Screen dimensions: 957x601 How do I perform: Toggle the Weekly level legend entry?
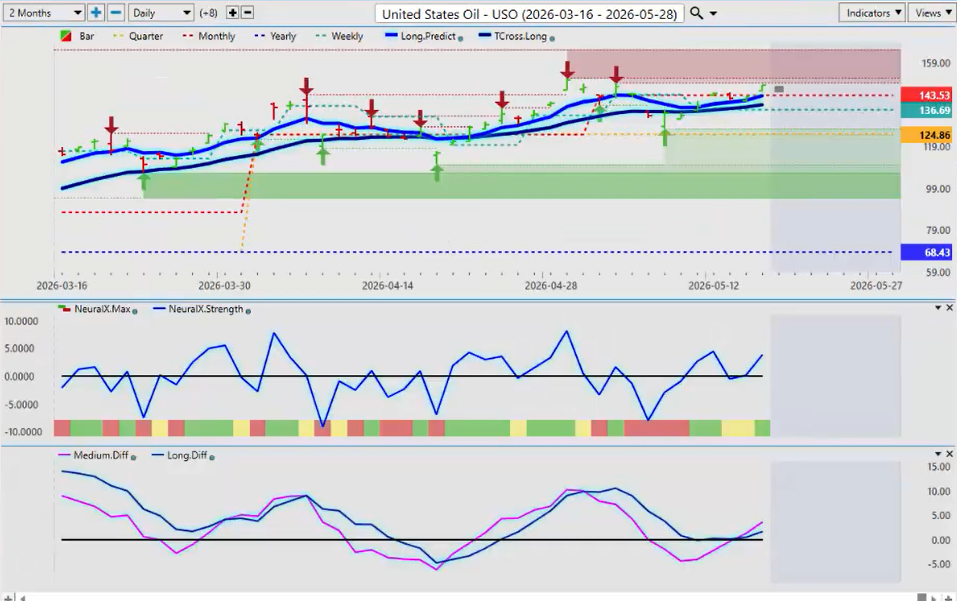click(339, 37)
